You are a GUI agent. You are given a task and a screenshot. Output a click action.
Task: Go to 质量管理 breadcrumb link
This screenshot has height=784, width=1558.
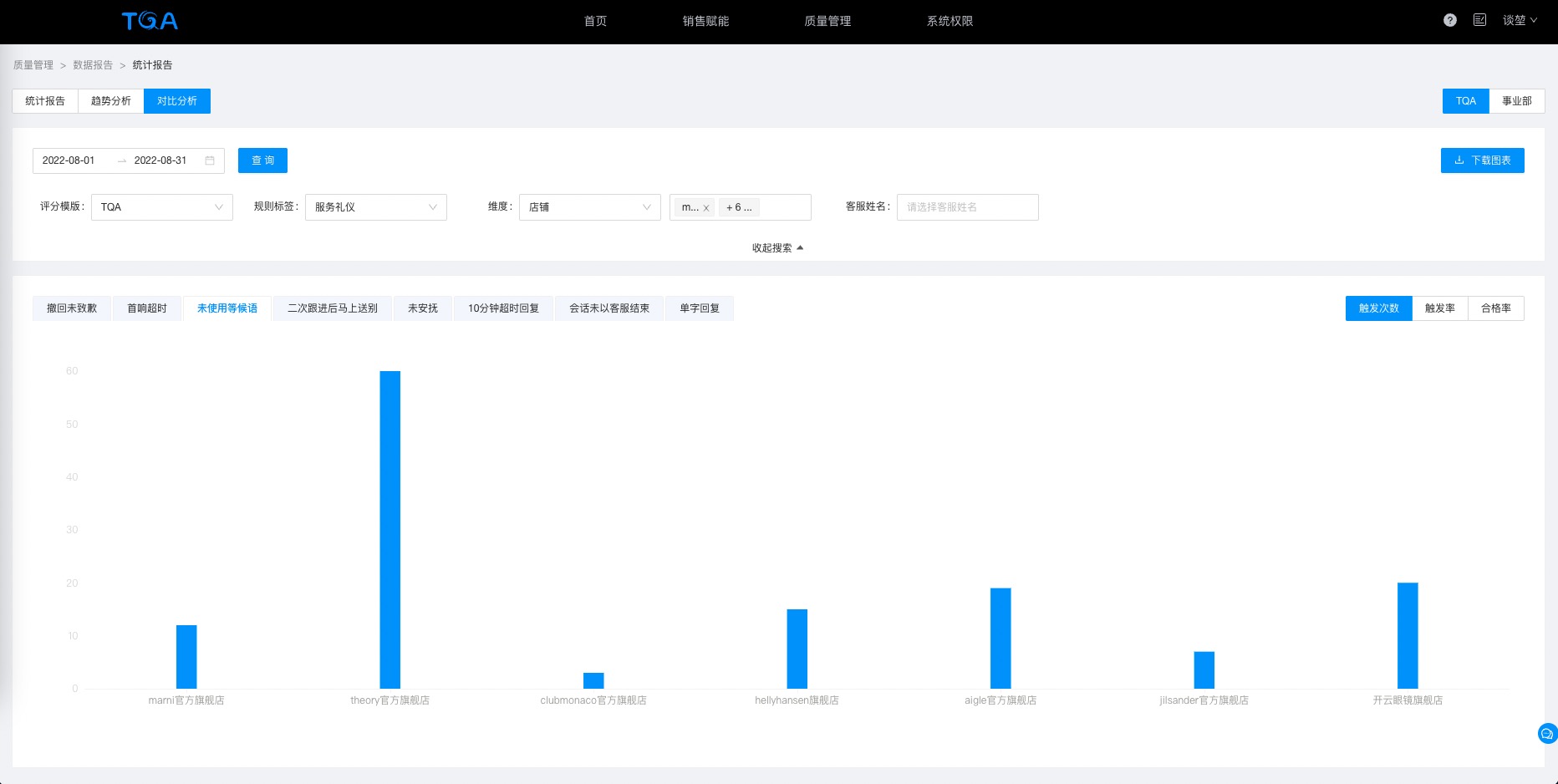click(x=33, y=65)
